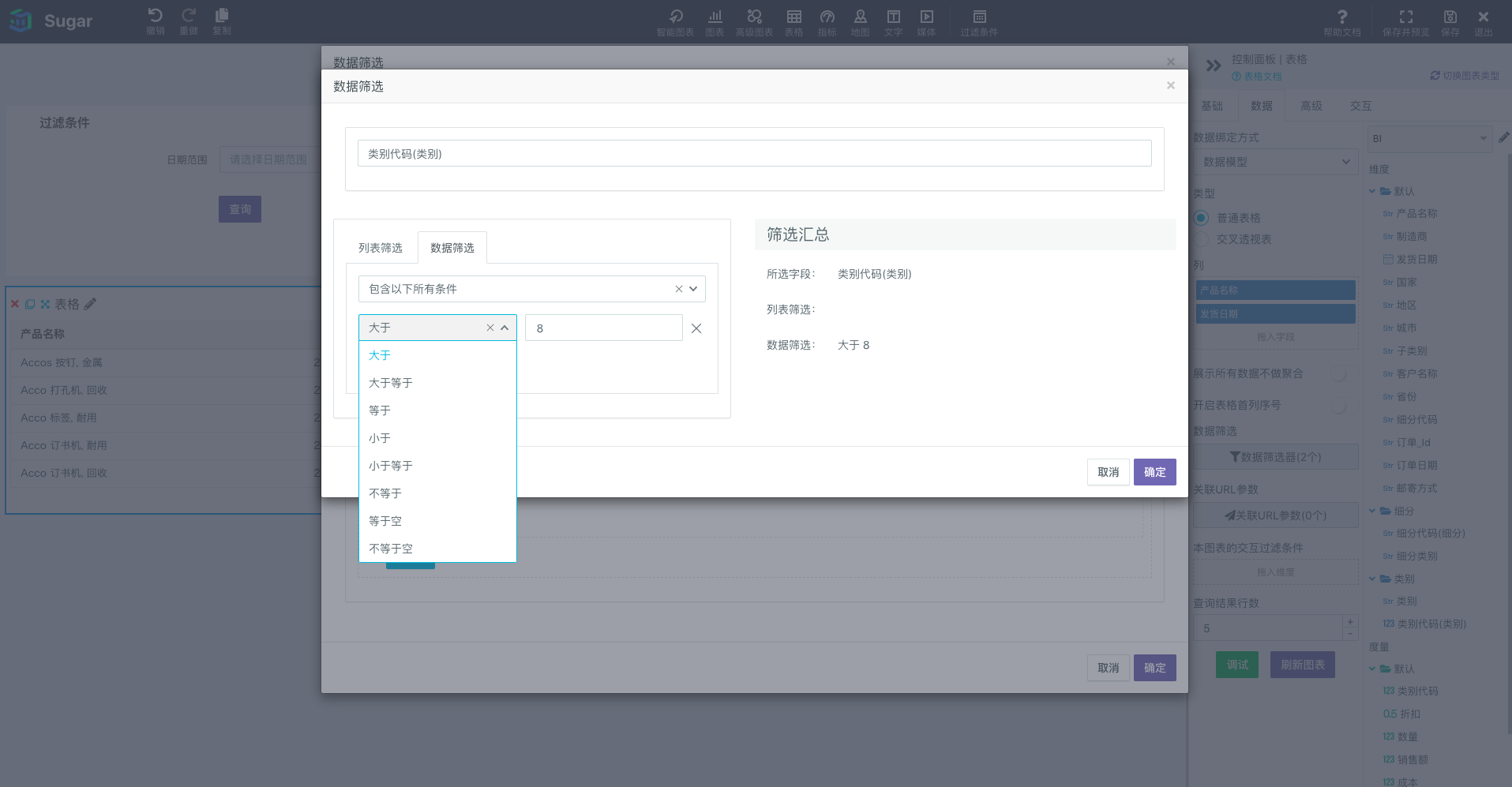Viewport: 1512px width, 787px height.
Task: Choose 小于等于 from operator list
Action: tap(438, 466)
